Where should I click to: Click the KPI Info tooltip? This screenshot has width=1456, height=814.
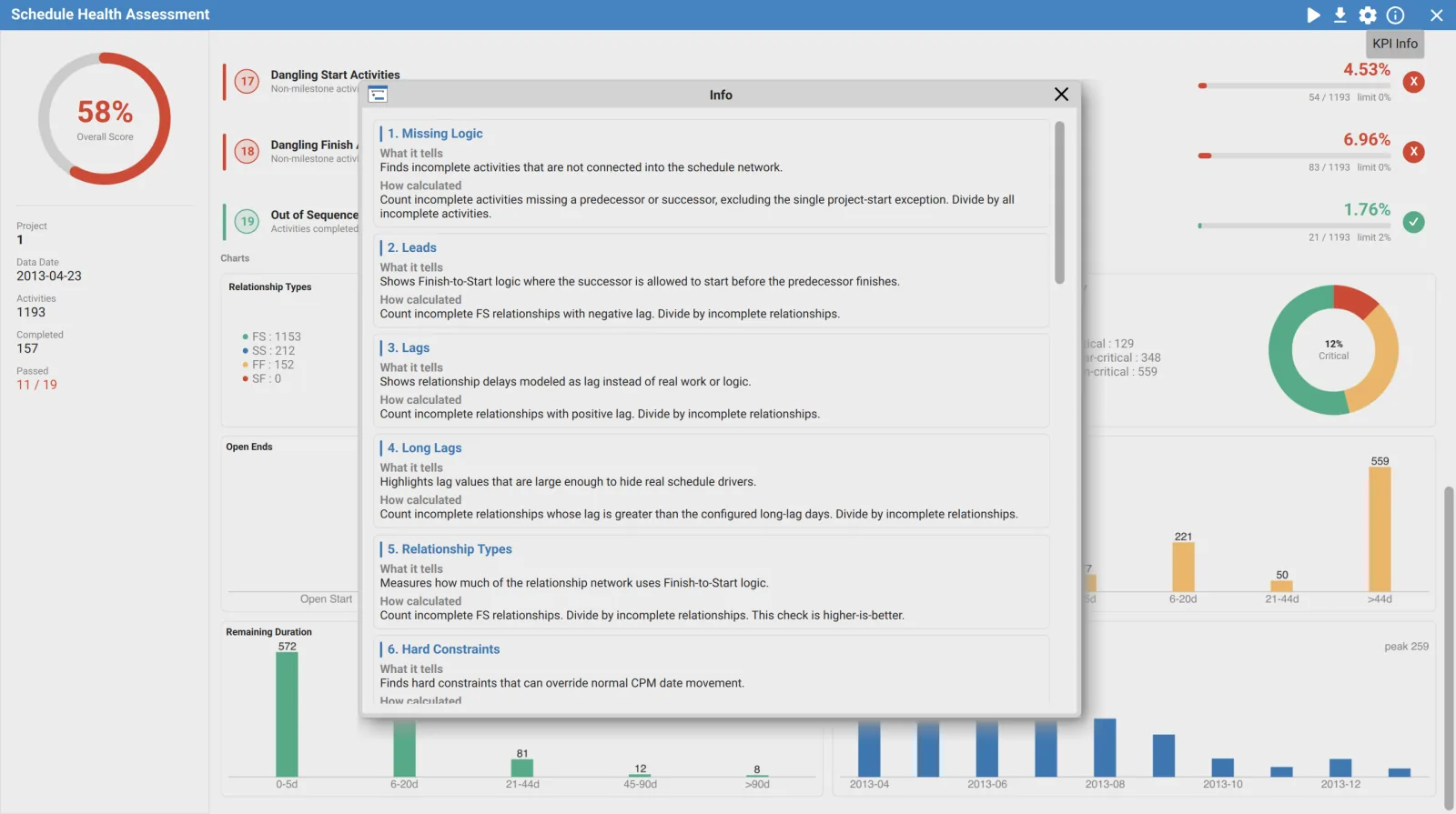(1395, 44)
